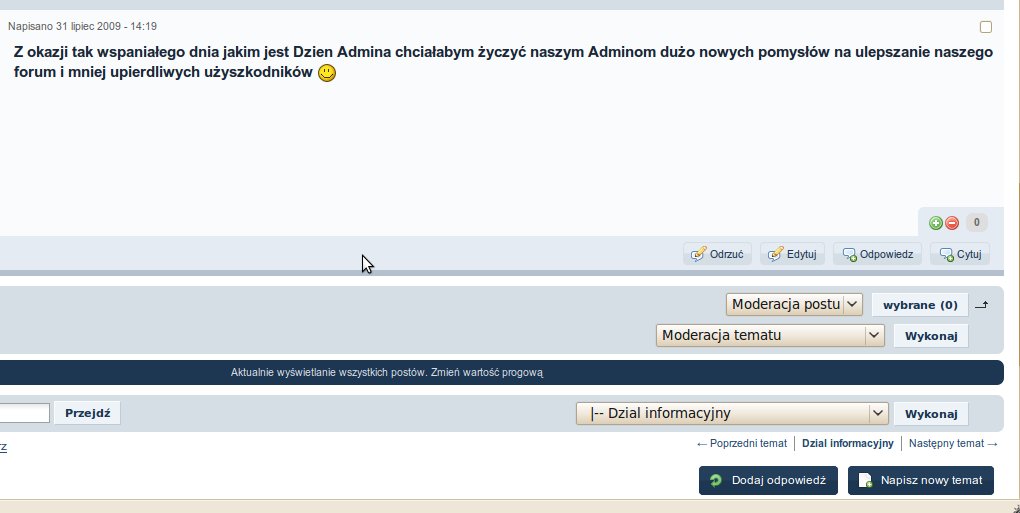Go to Następny temat

coord(953,443)
